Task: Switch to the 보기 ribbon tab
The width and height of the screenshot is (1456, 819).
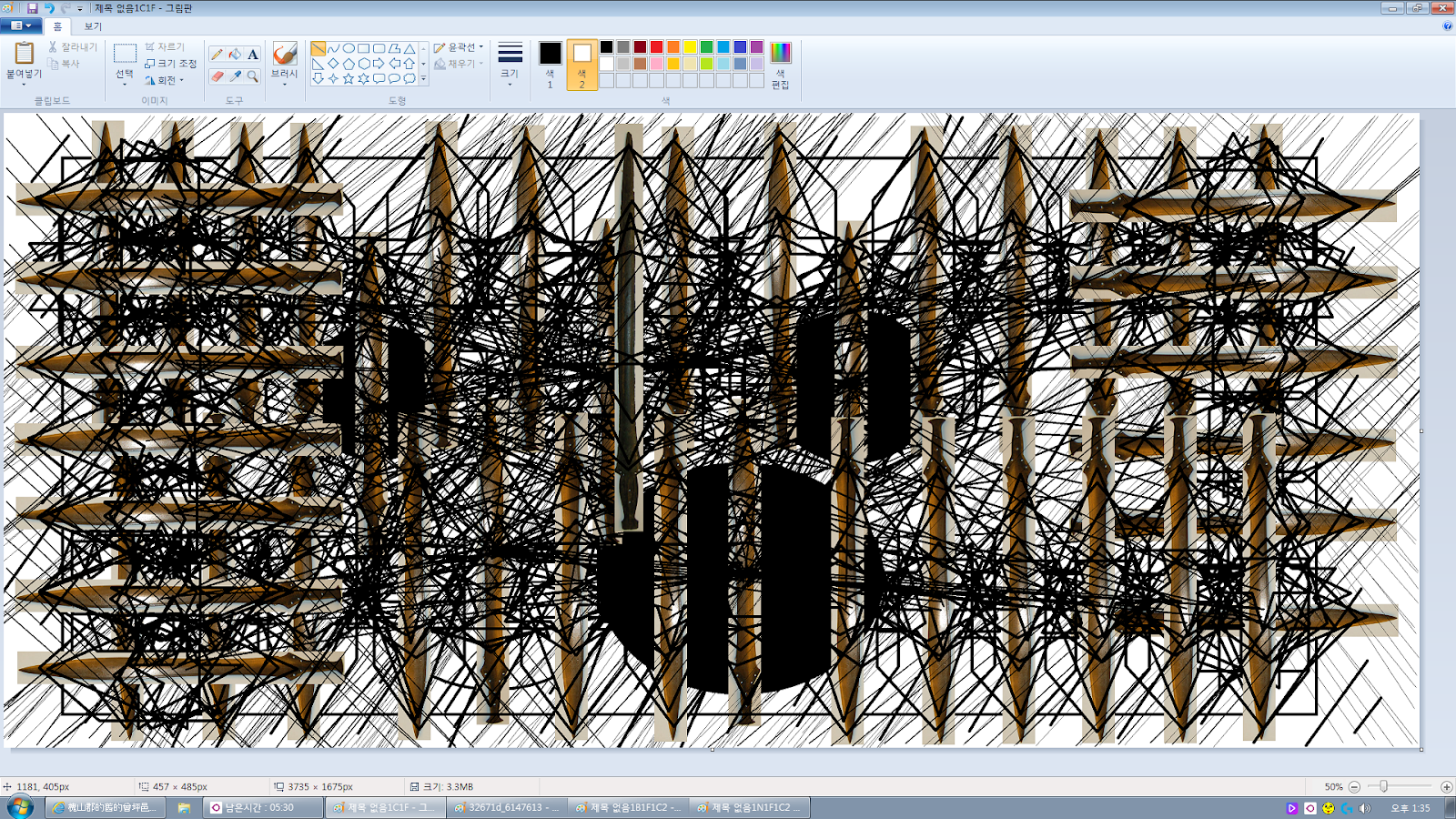Action: (93, 26)
